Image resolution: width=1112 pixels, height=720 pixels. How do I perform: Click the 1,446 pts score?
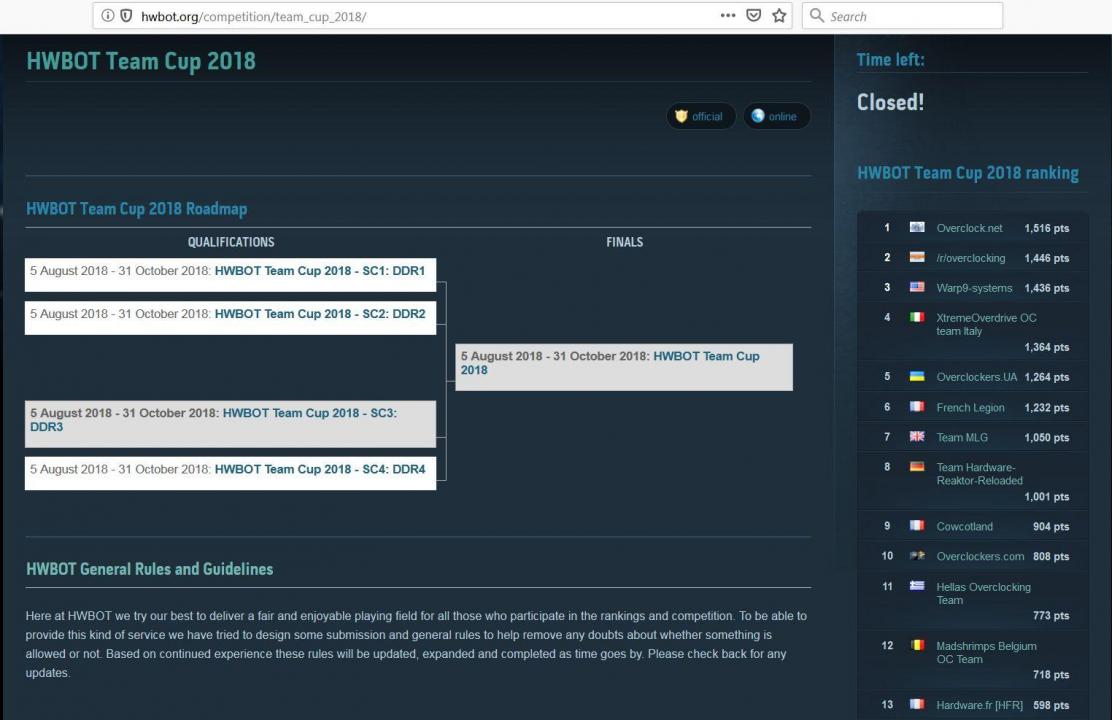(x=1047, y=258)
